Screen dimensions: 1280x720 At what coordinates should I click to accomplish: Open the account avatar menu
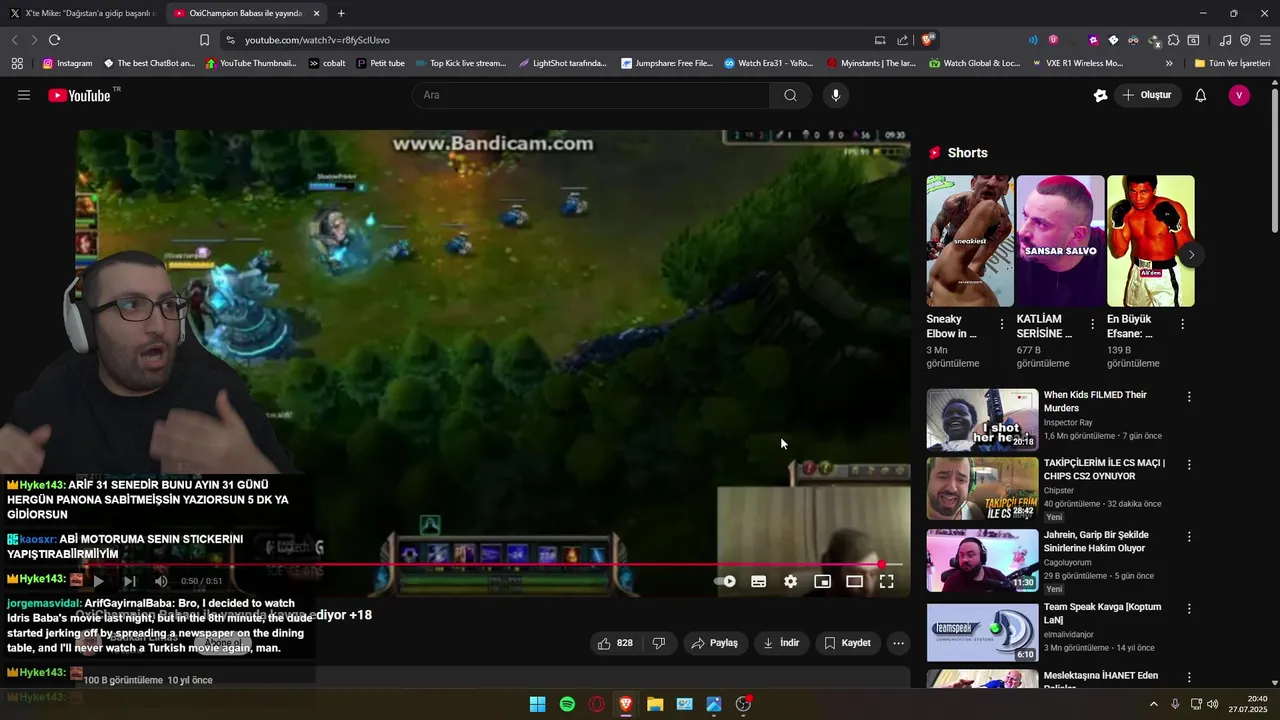click(x=1239, y=95)
